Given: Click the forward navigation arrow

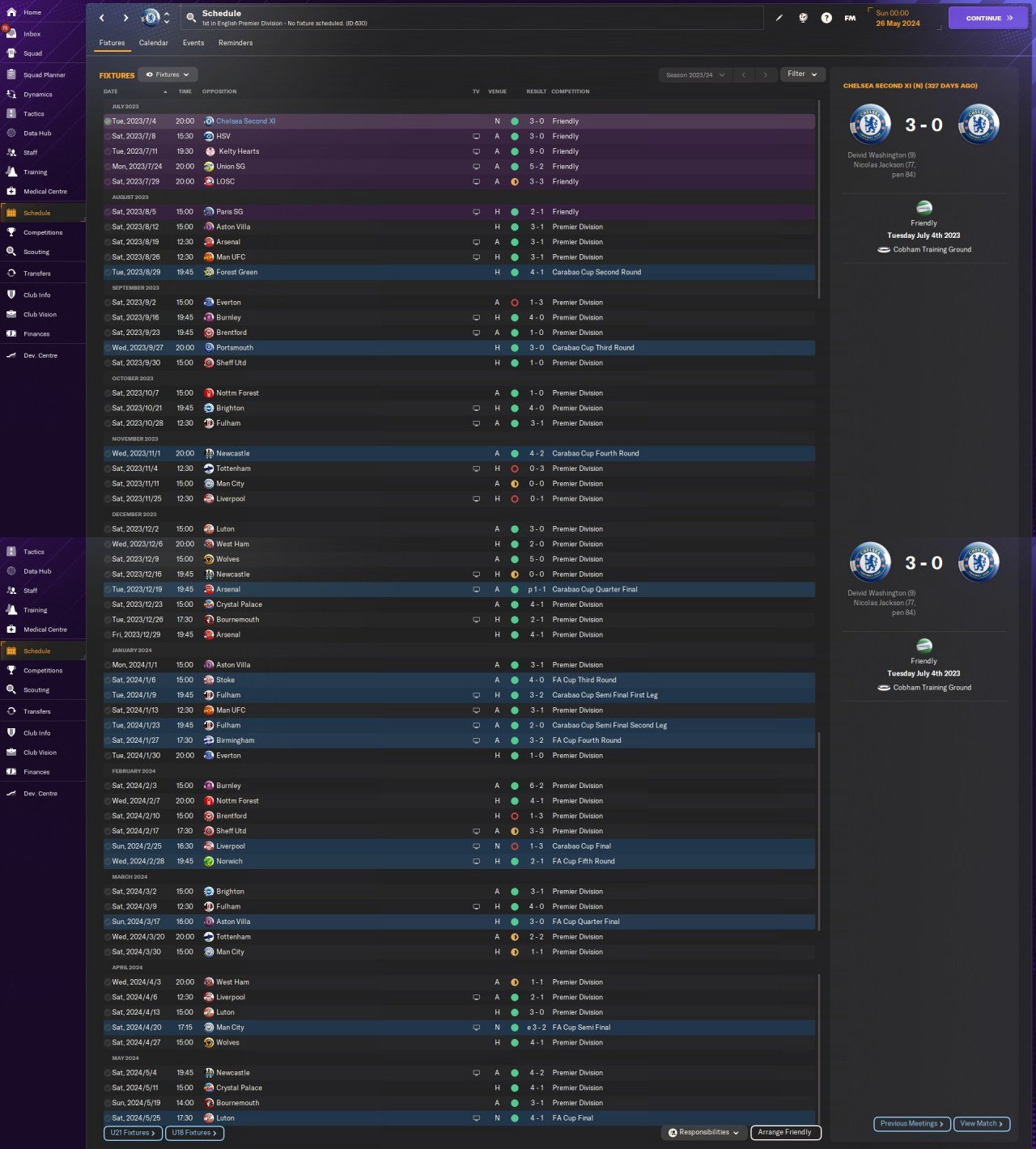Looking at the screenshot, I should tap(125, 18).
